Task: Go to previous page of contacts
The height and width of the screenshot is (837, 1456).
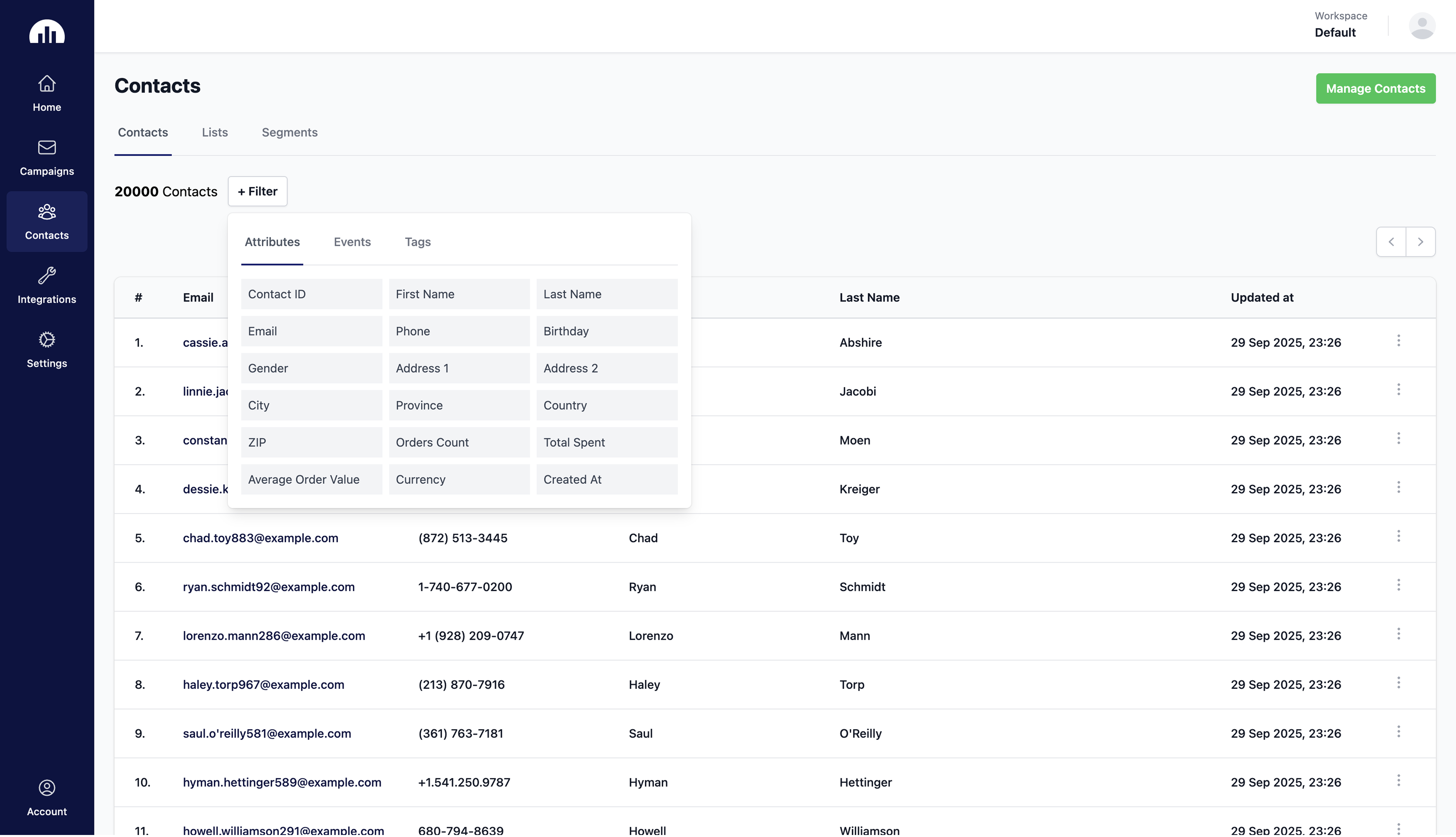Action: pos(1391,242)
